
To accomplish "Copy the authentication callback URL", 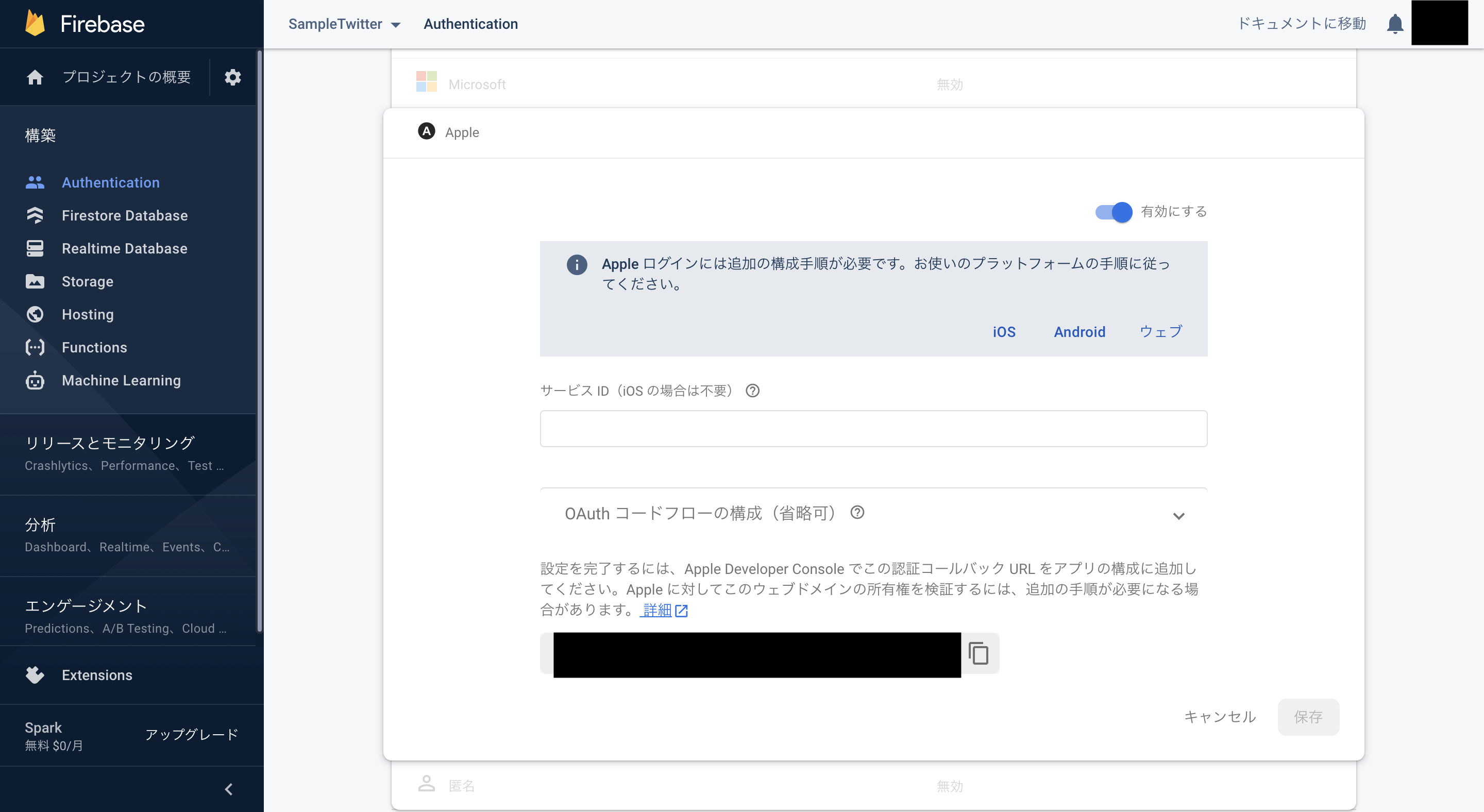I will [x=979, y=652].
